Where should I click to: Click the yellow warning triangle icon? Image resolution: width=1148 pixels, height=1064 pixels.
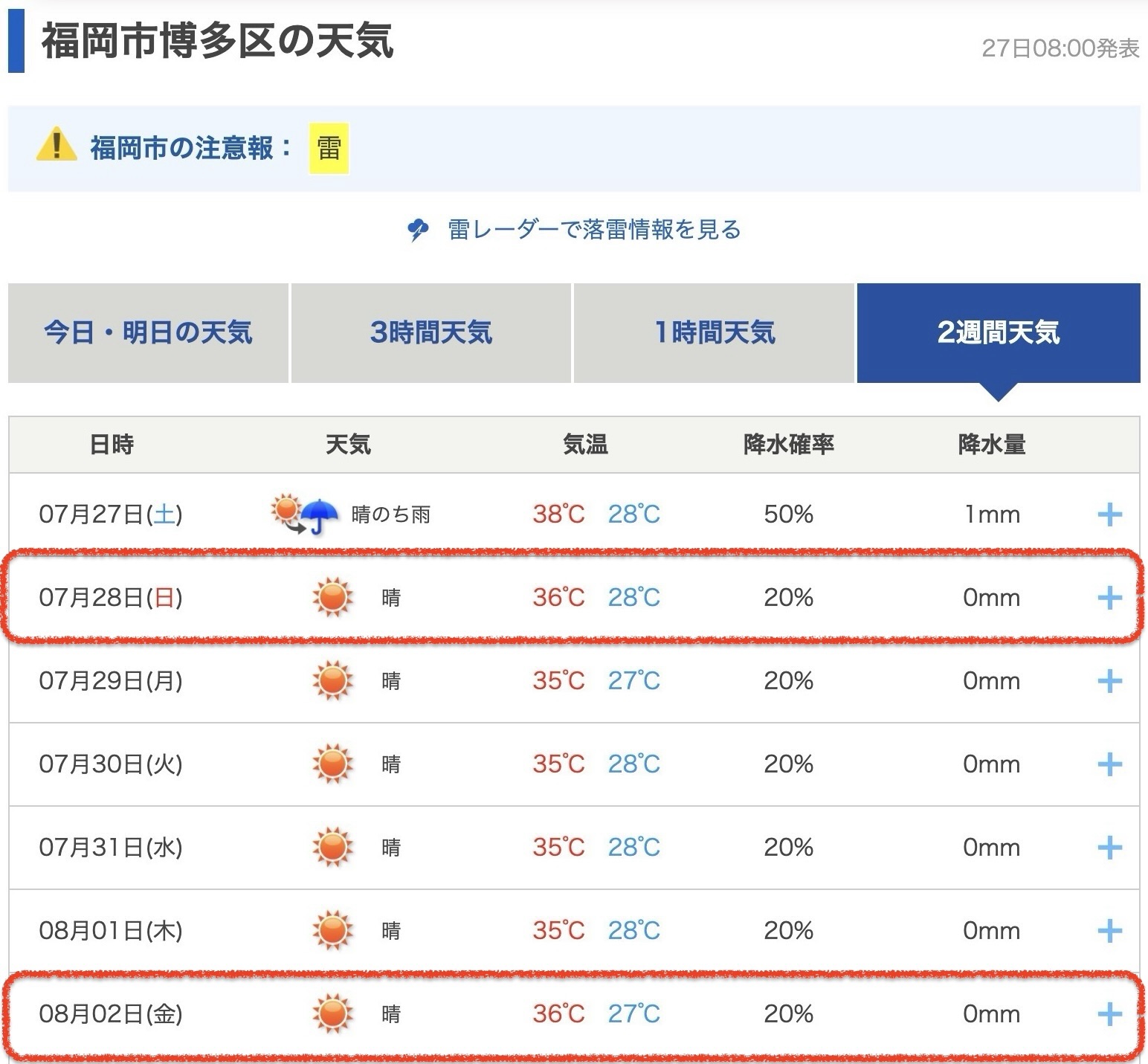tap(57, 146)
